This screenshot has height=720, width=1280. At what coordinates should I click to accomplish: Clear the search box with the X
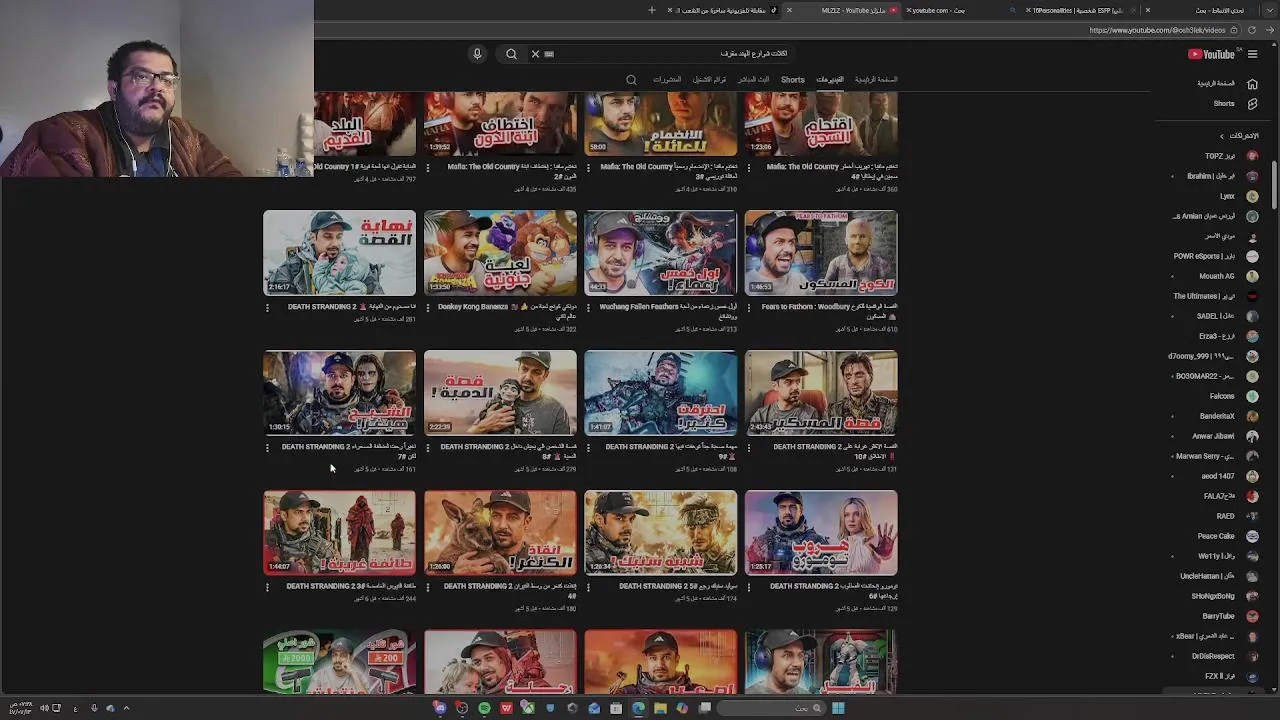(x=535, y=54)
